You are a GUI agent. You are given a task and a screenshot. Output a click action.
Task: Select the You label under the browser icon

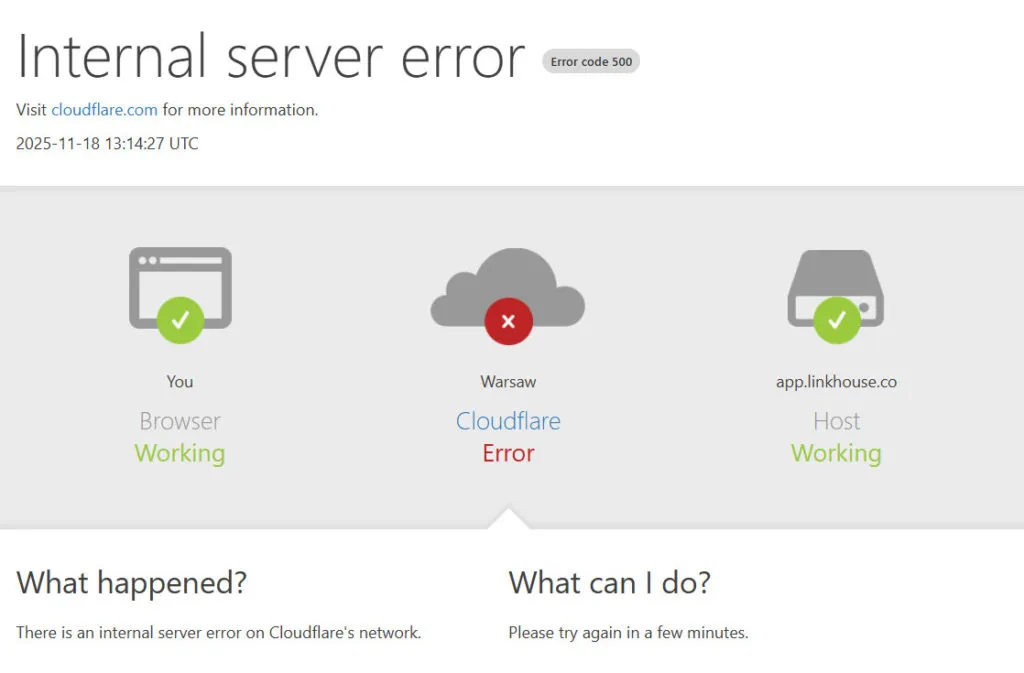[180, 381]
